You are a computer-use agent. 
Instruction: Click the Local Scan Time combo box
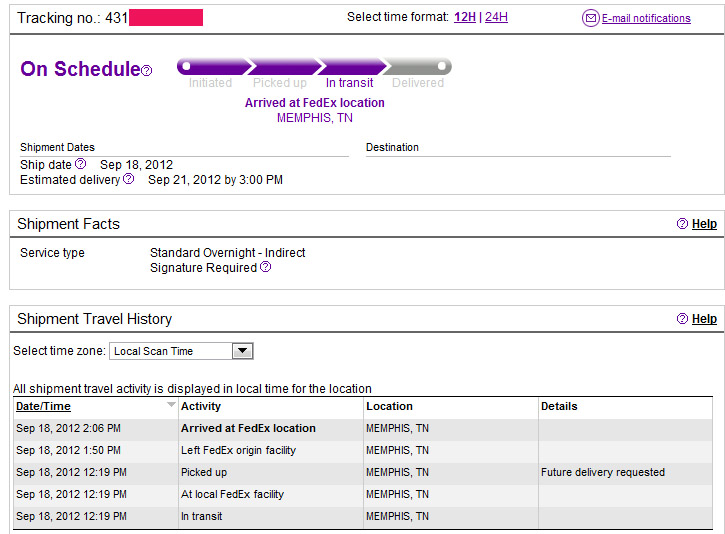[181, 351]
